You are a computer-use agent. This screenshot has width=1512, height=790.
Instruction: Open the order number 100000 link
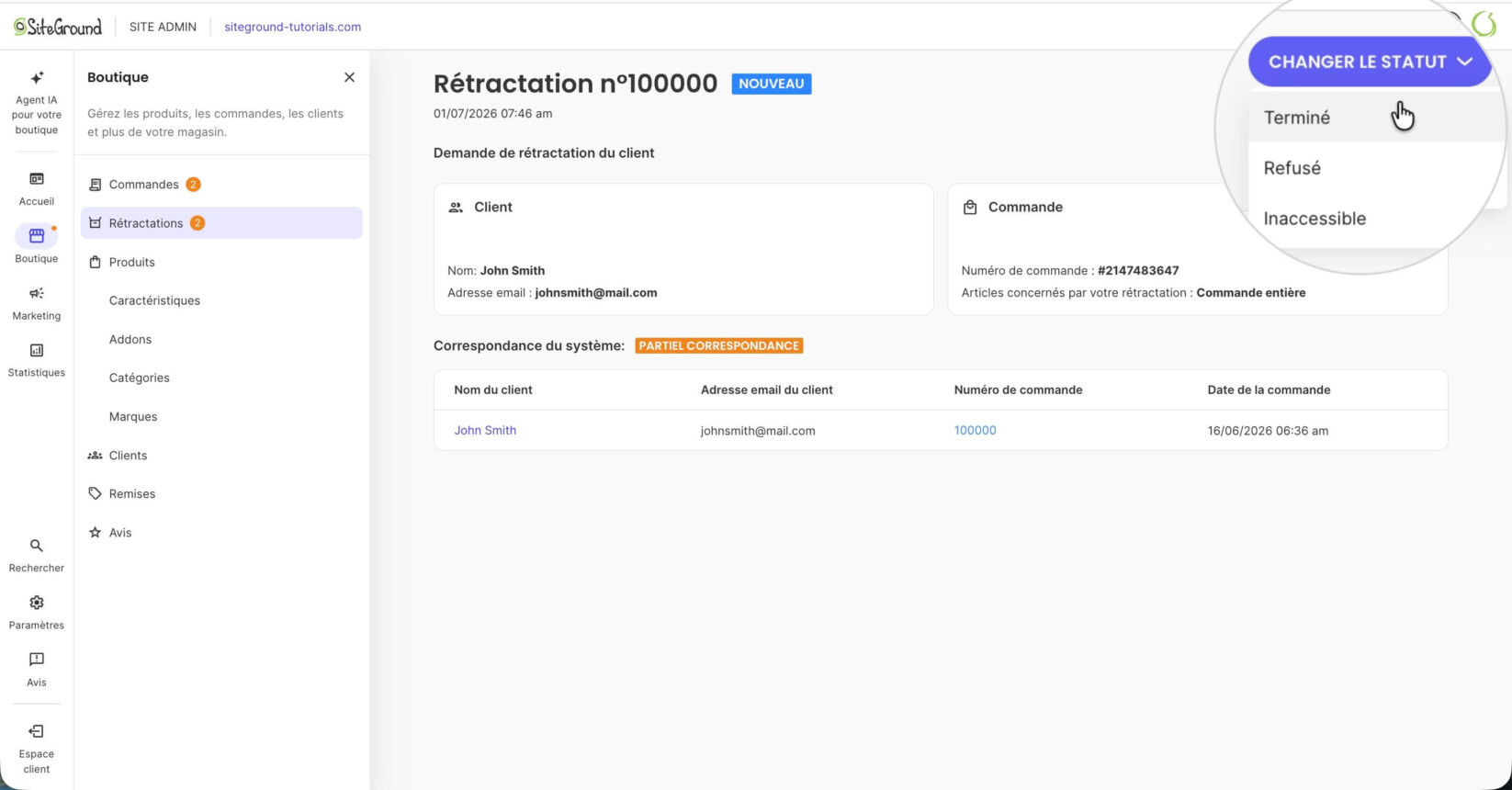pyautogui.click(x=976, y=430)
